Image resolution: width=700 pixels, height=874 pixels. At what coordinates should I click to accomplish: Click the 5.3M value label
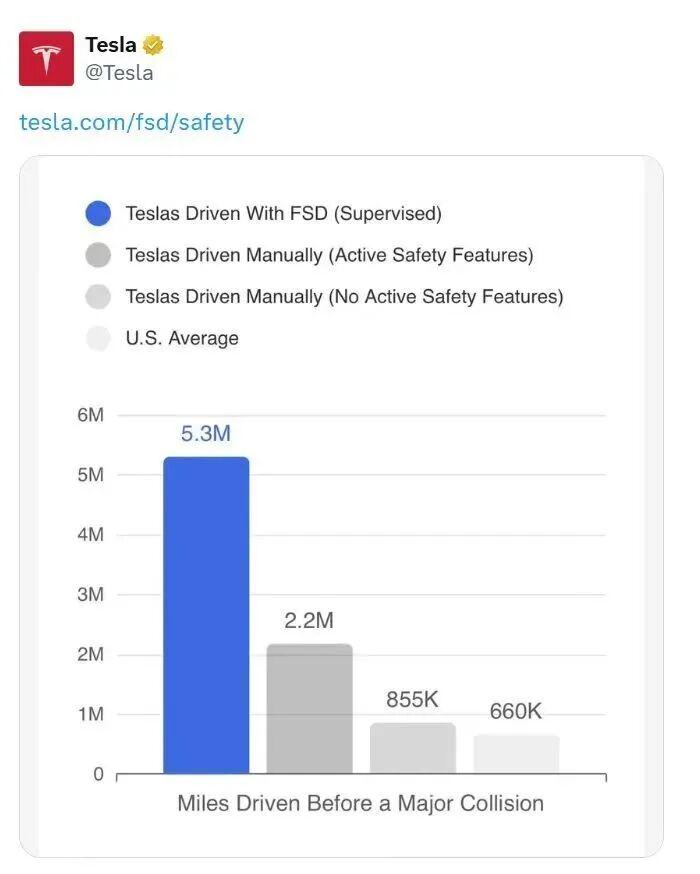tap(206, 434)
